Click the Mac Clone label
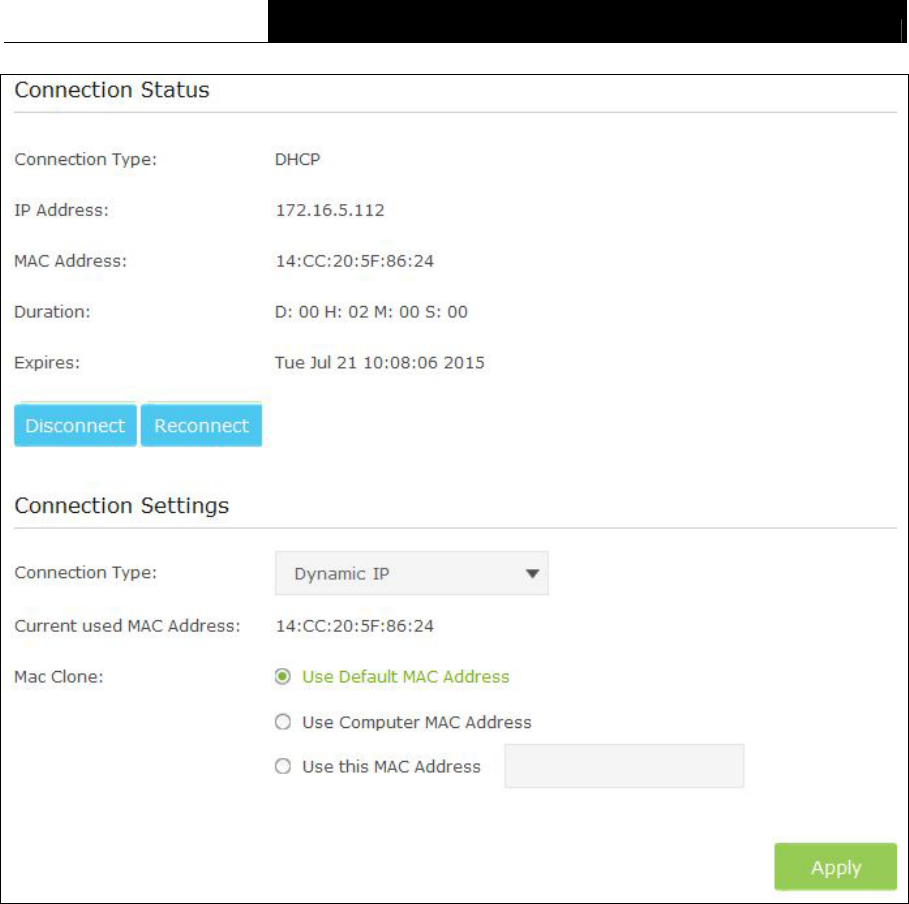909x904 pixels. tap(59, 677)
